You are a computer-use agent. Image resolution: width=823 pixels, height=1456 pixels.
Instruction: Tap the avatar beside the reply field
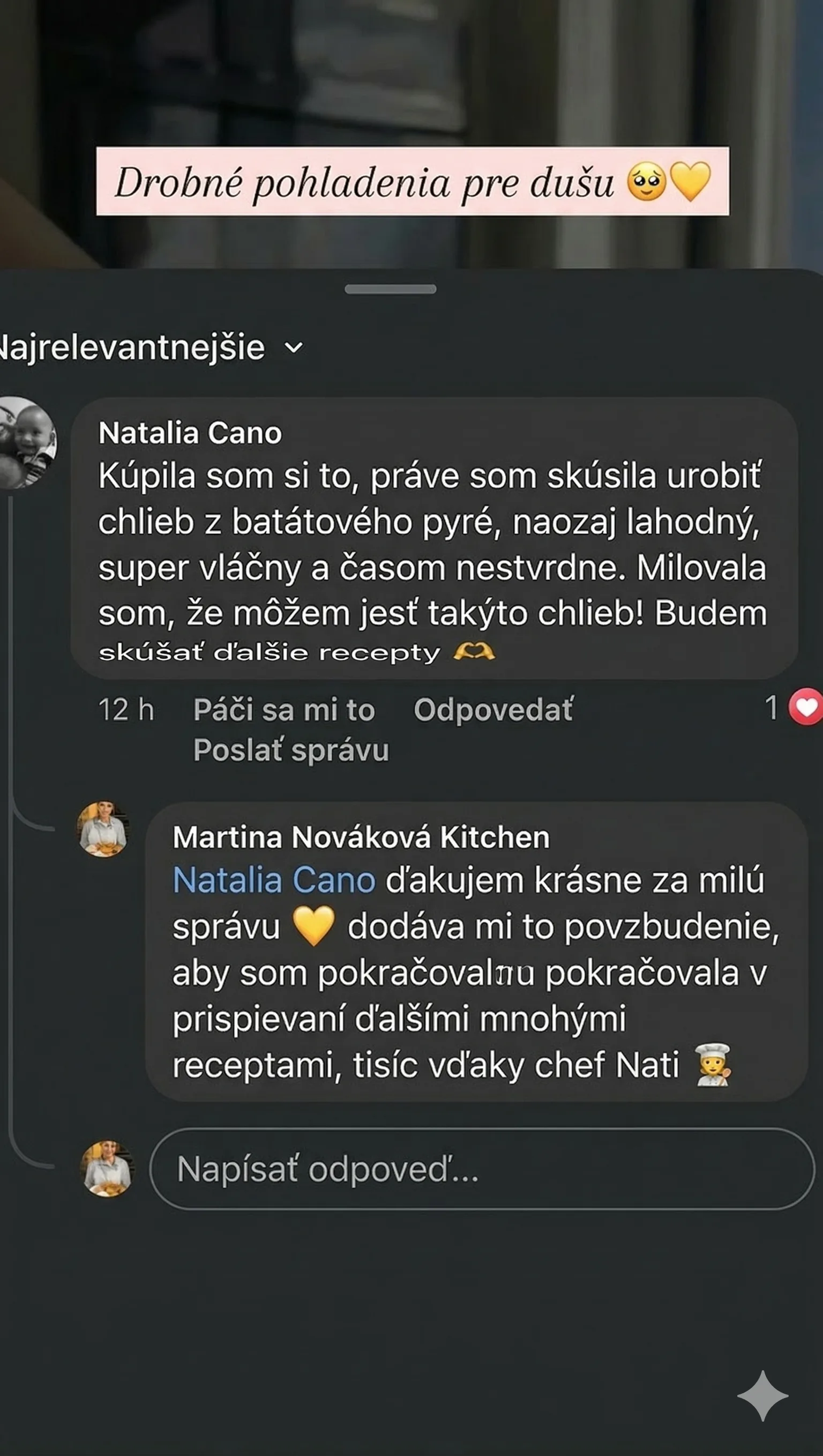(x=107, y=1169)
